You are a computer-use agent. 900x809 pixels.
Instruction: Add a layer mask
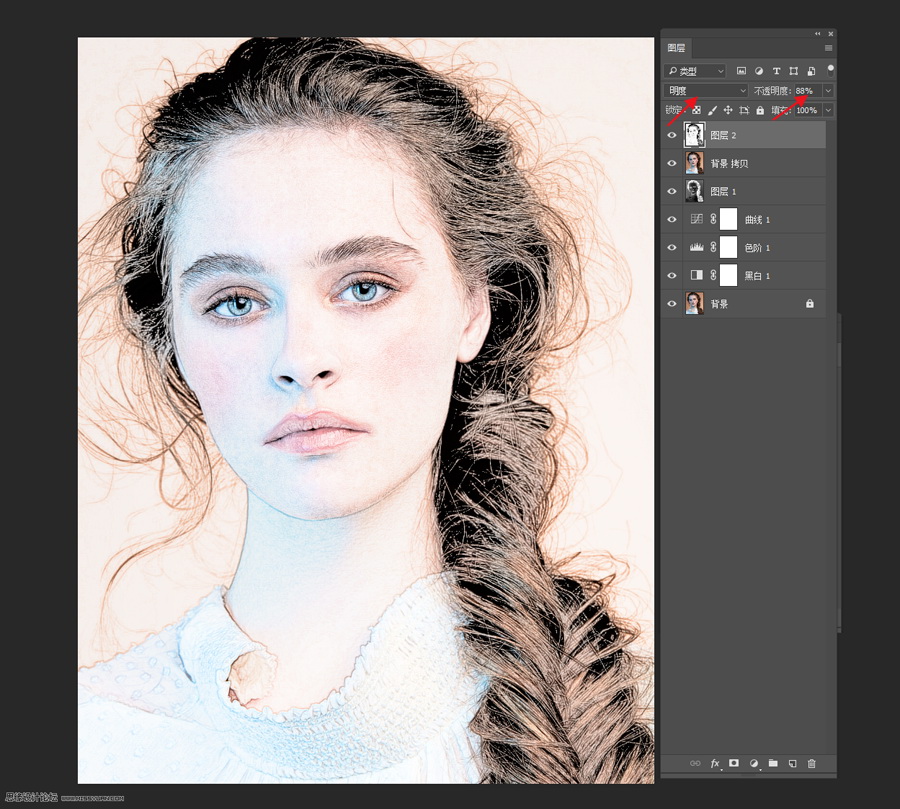[734, 763]
